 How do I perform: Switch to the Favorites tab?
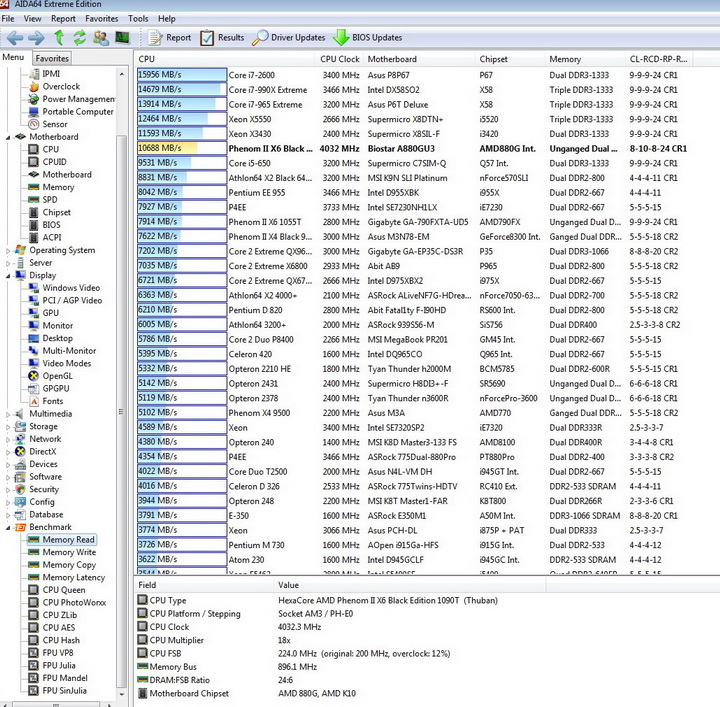(x=52, y=58)
